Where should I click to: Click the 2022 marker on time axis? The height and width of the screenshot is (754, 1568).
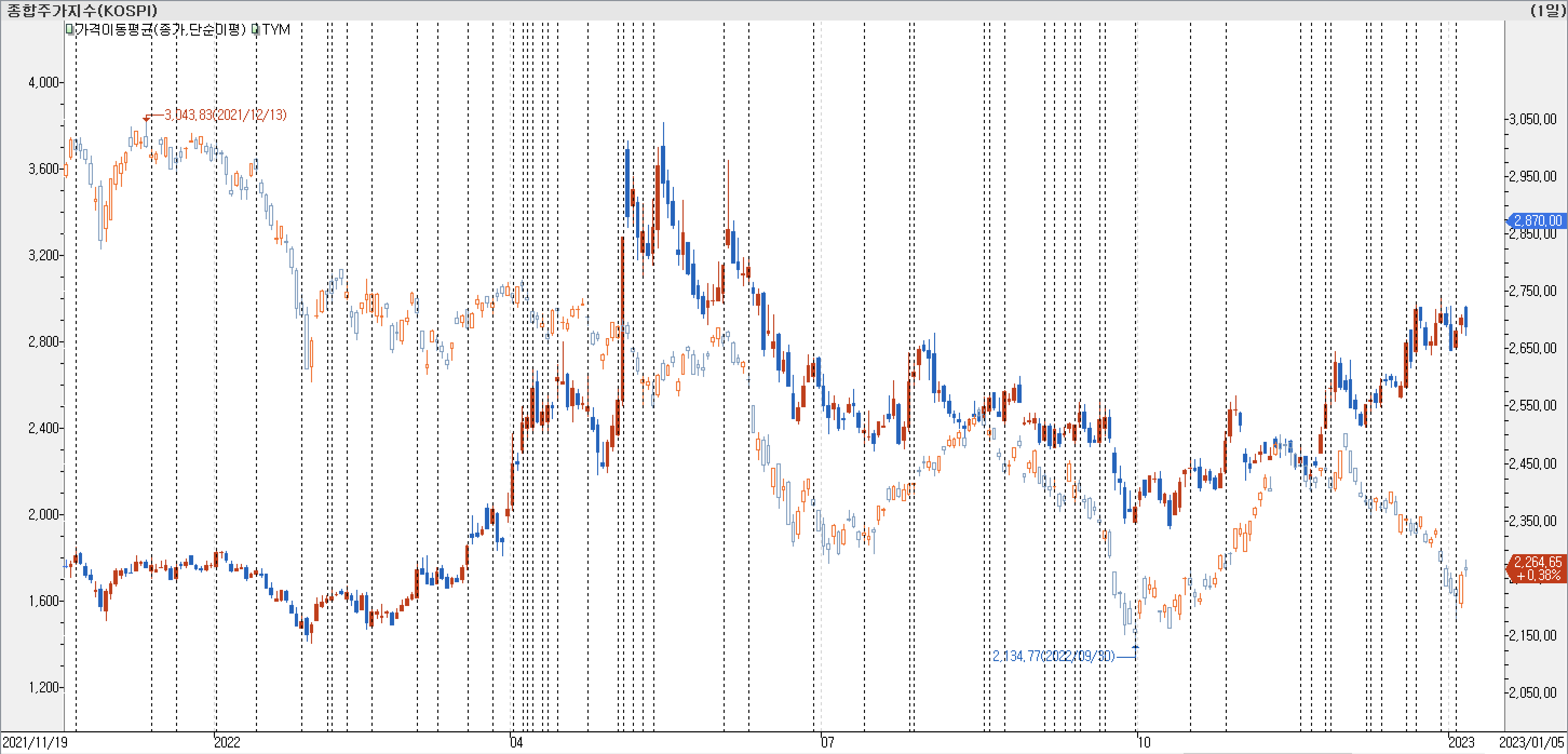[227, 743]
